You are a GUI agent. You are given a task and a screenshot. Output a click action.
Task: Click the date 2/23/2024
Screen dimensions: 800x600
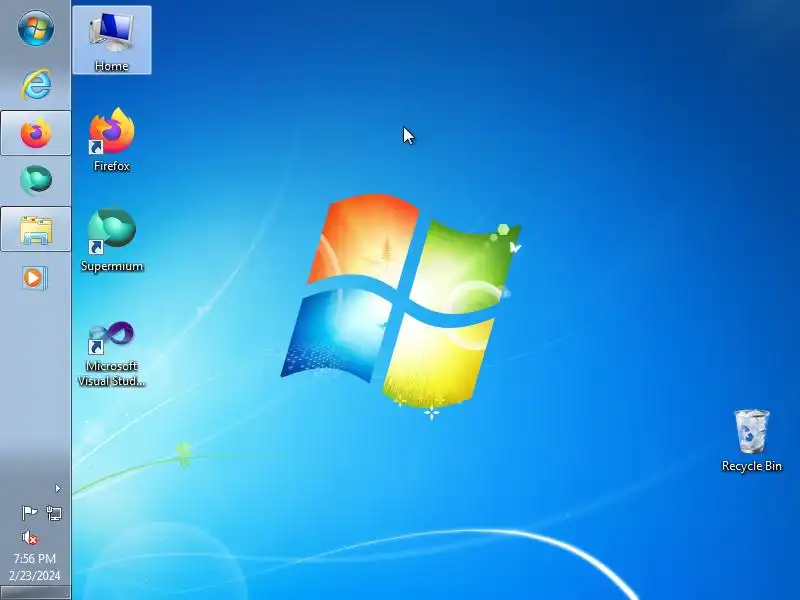(35, 576)
